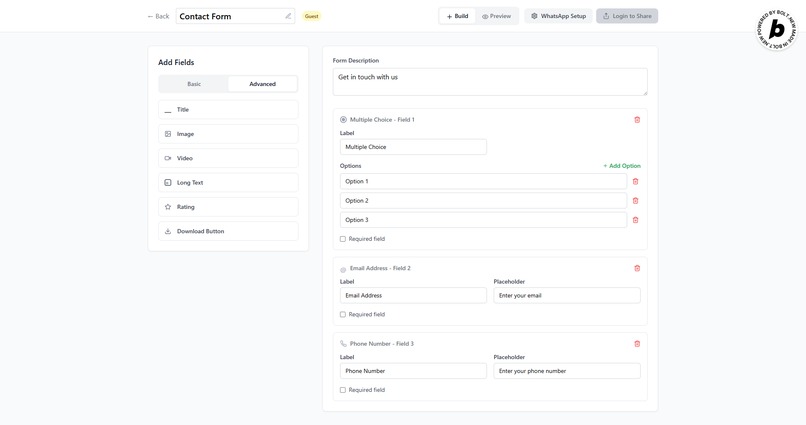Delete the Phone Number field with trash icon
The image size is (806, 425).
click(x=637, y=344)
